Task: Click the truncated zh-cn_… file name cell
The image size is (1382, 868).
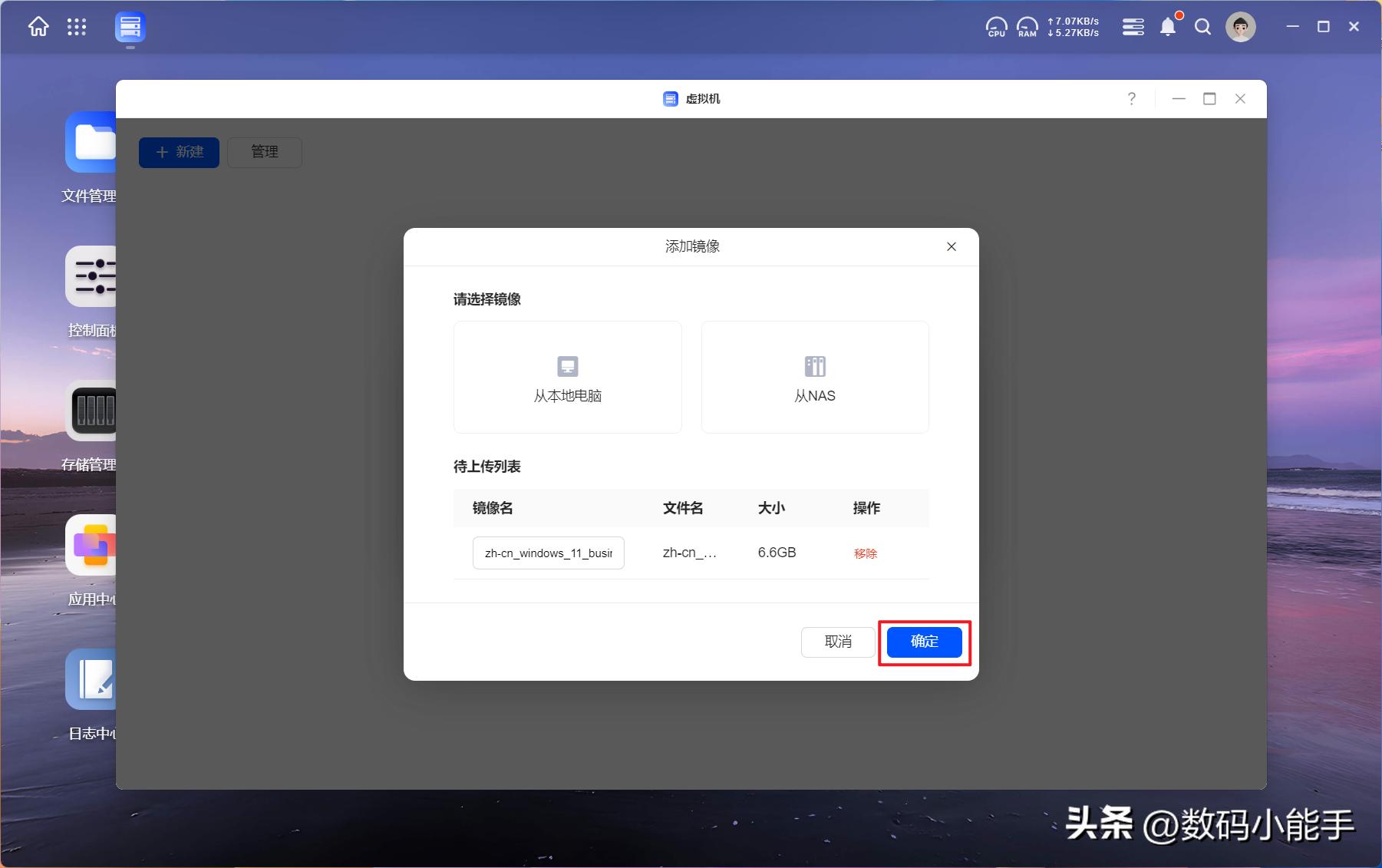Action: tap(690, 553)
